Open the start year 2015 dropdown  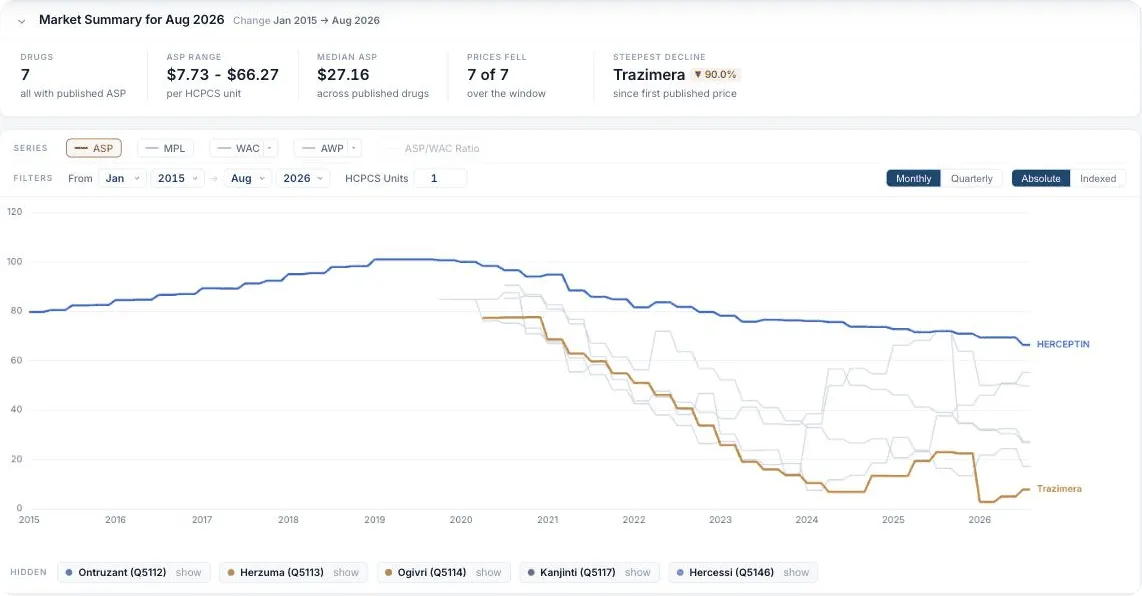click(178, 178)
